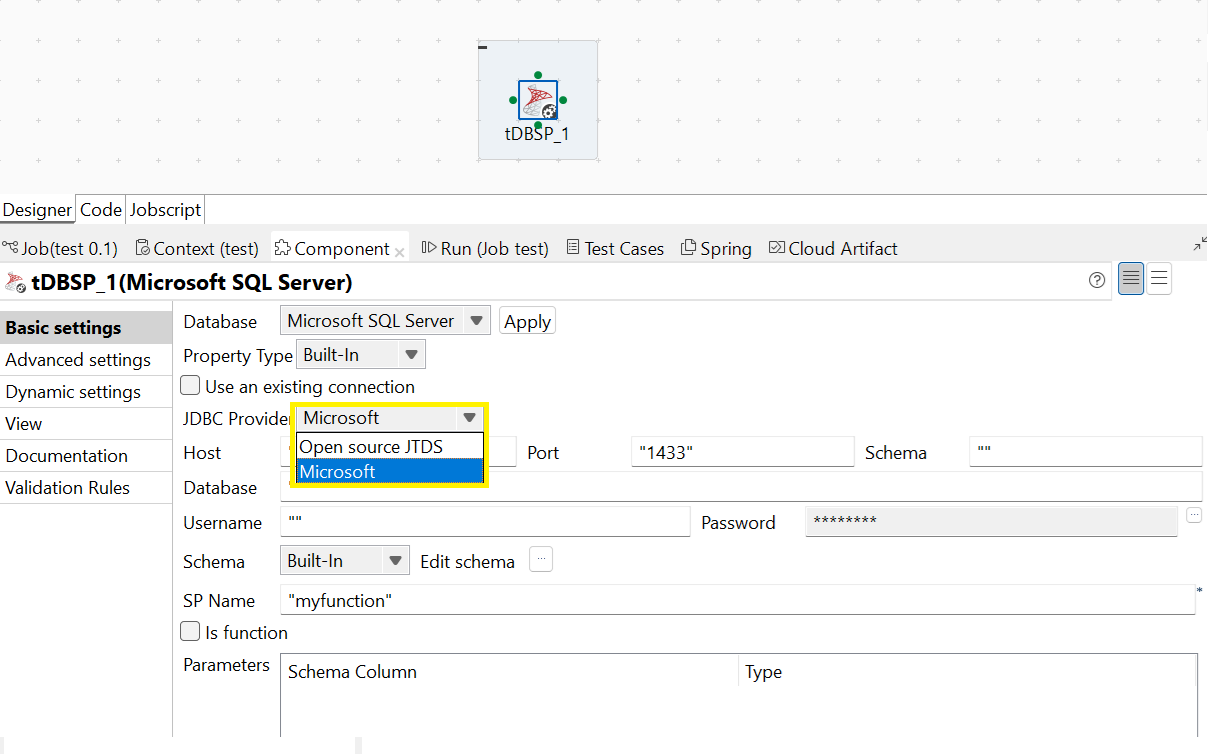Select the tDBSP_1 component icon on canvas

(x=538, y=100)
